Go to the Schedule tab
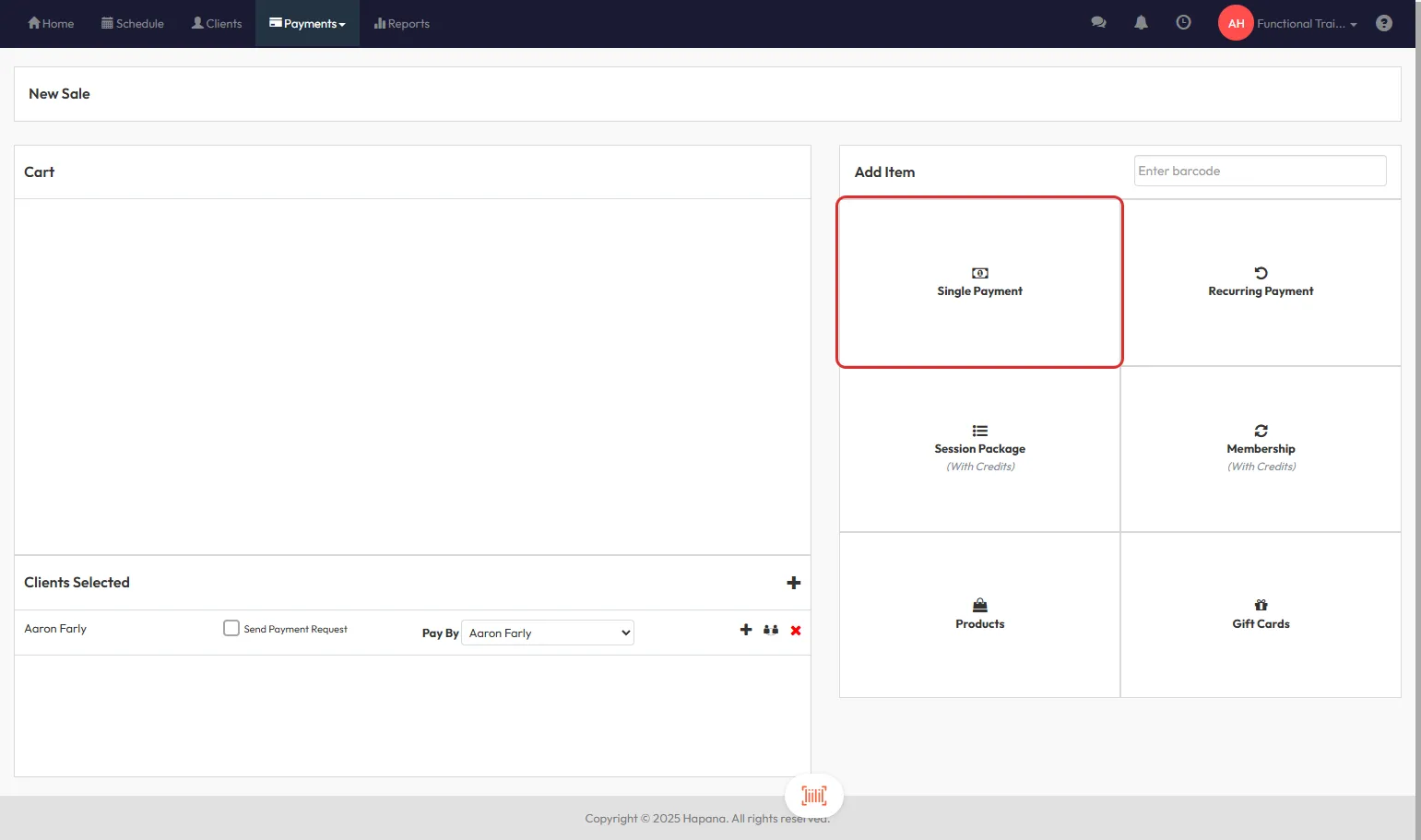This screenshot has width=1421, height=840. point(133,24)
